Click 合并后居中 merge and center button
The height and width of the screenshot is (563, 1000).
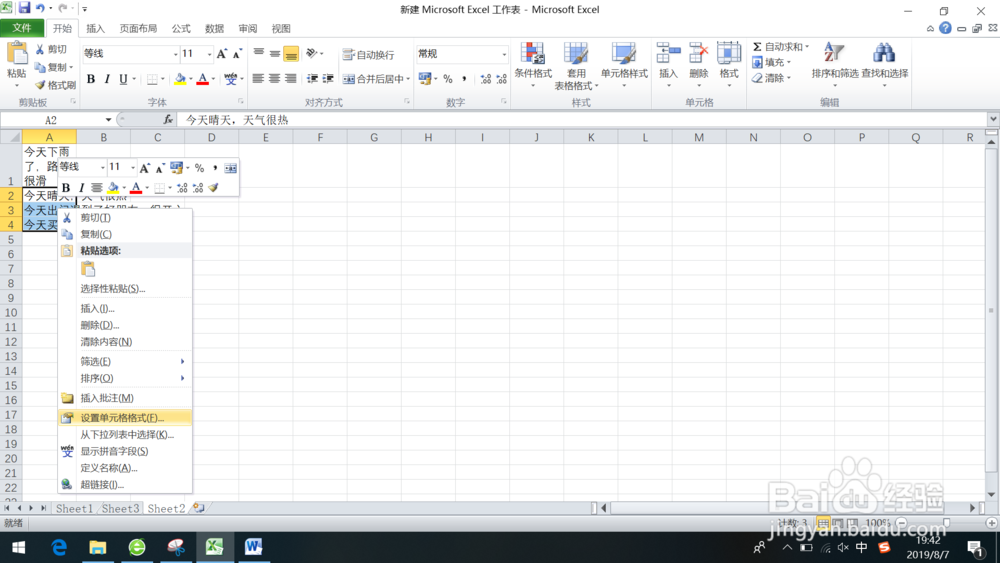[x=373, y=79]
